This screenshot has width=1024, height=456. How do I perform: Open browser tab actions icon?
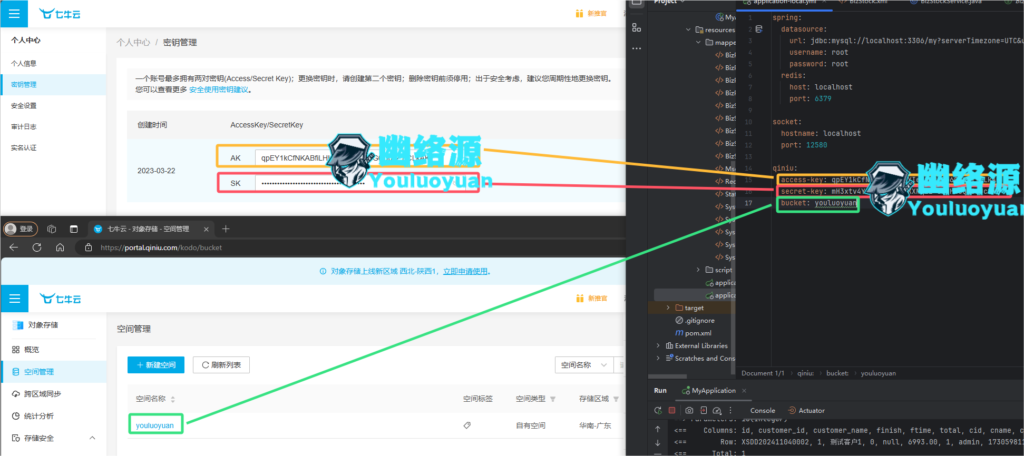coord(74,229)
